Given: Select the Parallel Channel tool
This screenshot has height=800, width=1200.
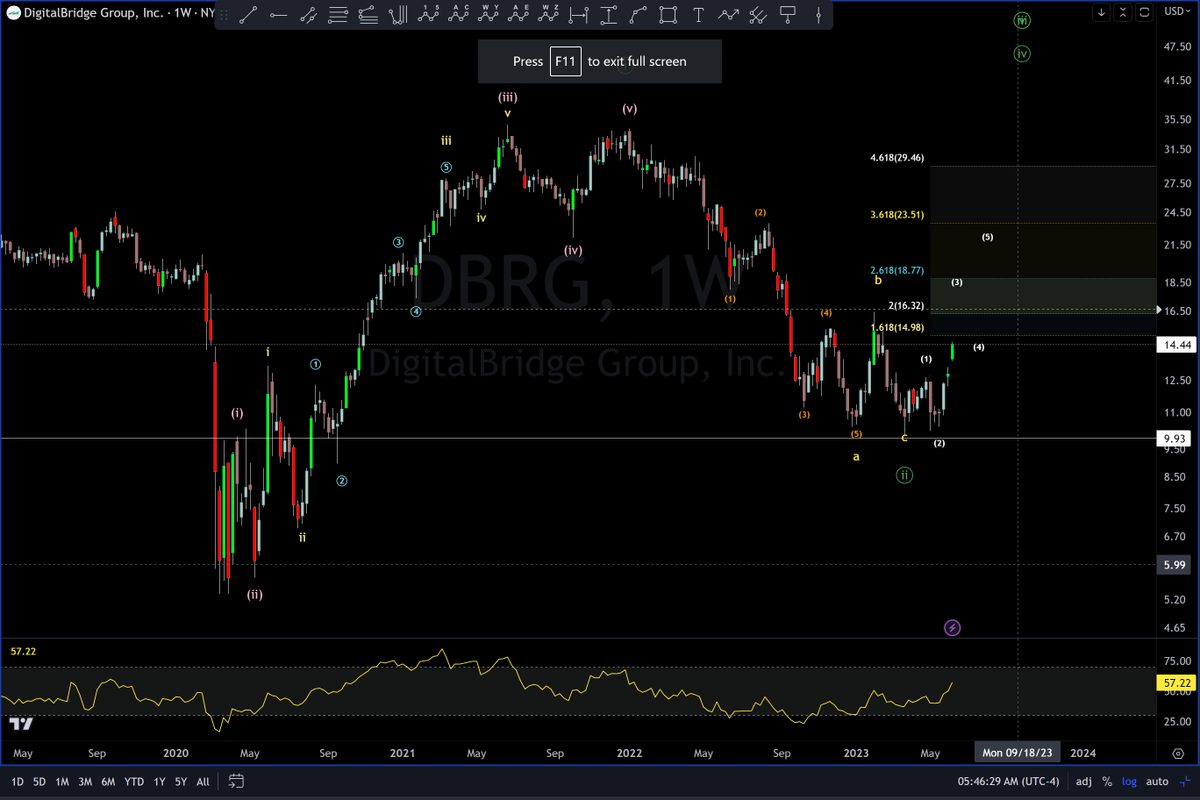Looking at the screenshot, I should click(x=758, y=14).
